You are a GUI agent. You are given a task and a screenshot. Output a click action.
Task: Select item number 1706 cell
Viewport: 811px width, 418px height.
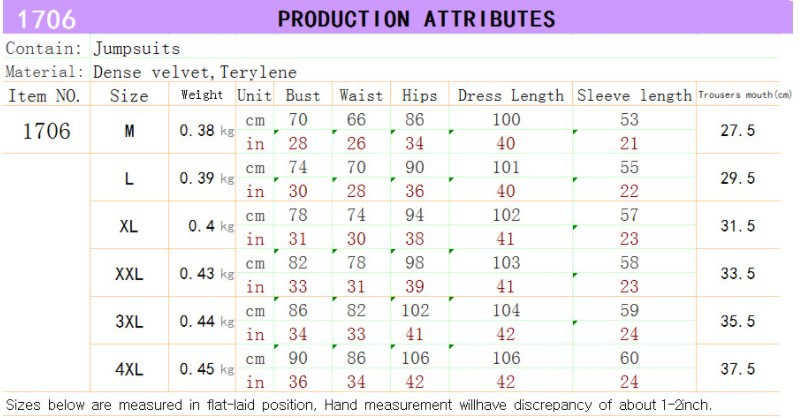click(47, 131)
